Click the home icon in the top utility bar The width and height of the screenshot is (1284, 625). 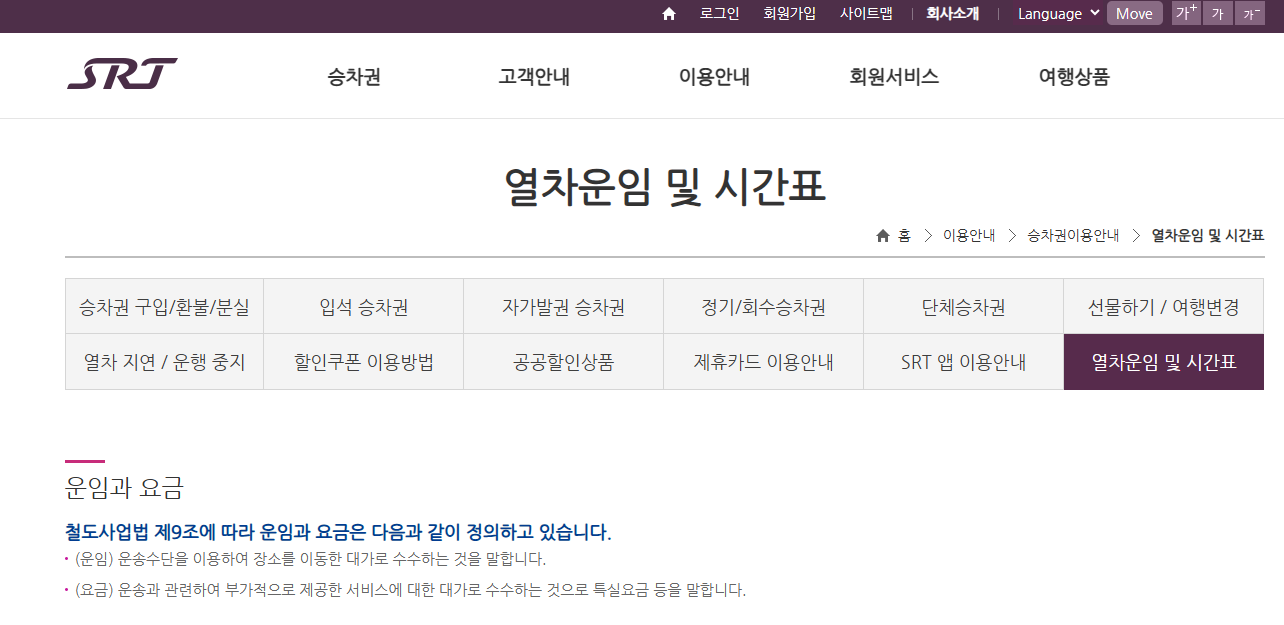point(668,13)
